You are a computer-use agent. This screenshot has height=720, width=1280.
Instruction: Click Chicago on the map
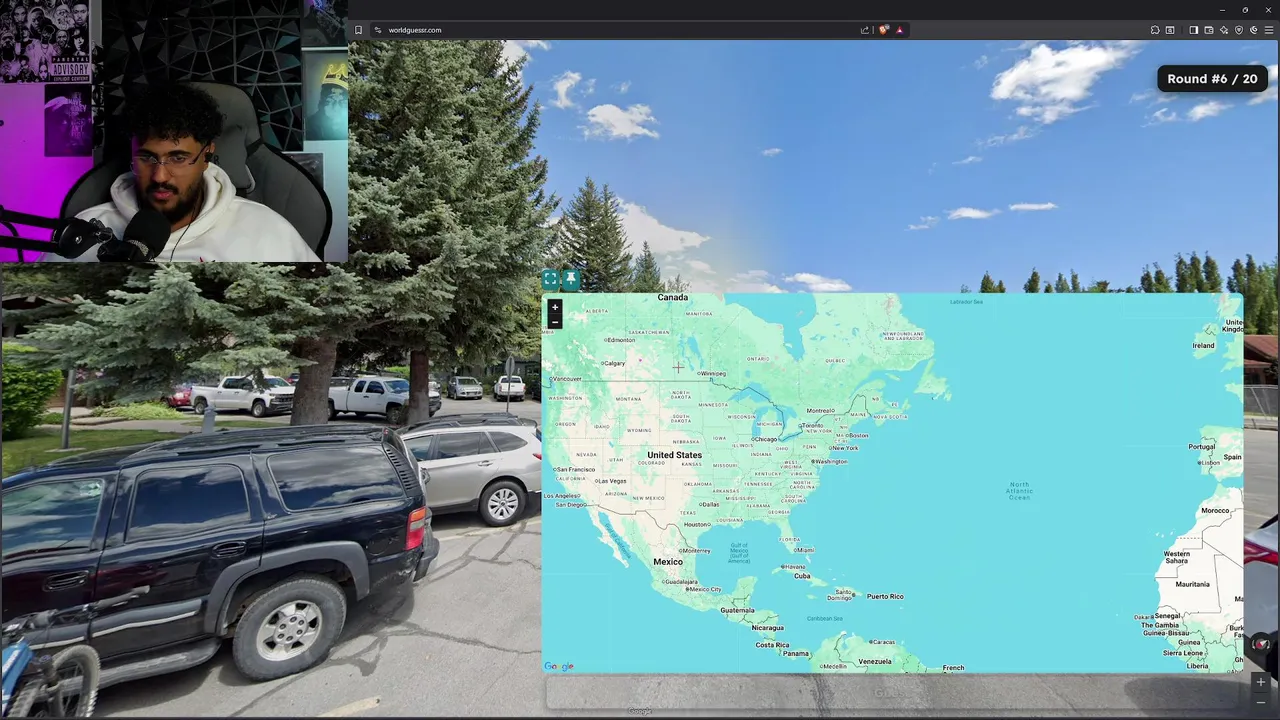point(765,439)
